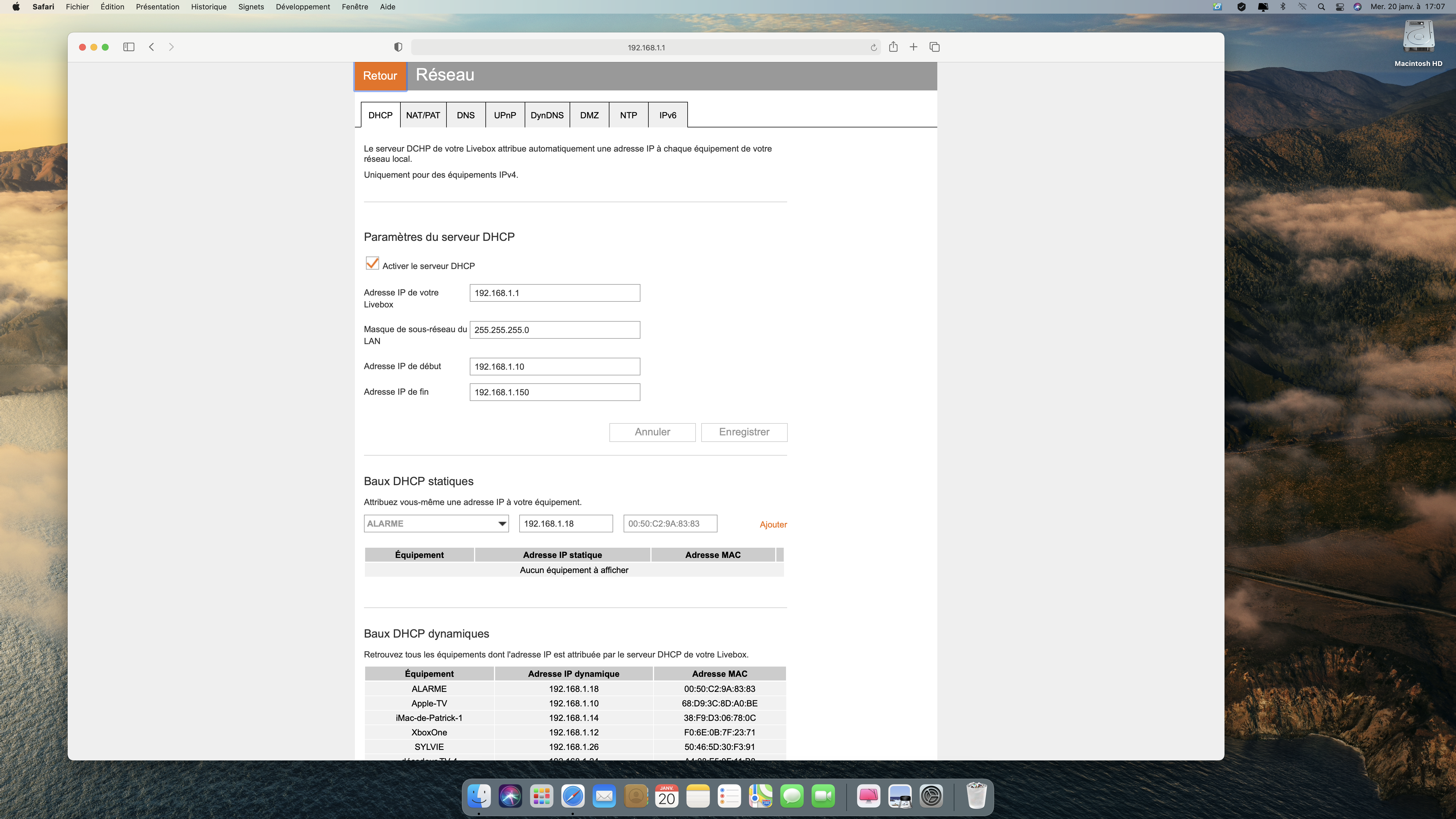The image size is (1456, 819).
Task: Launch Siri from the Dock
Action: [510, 796]
